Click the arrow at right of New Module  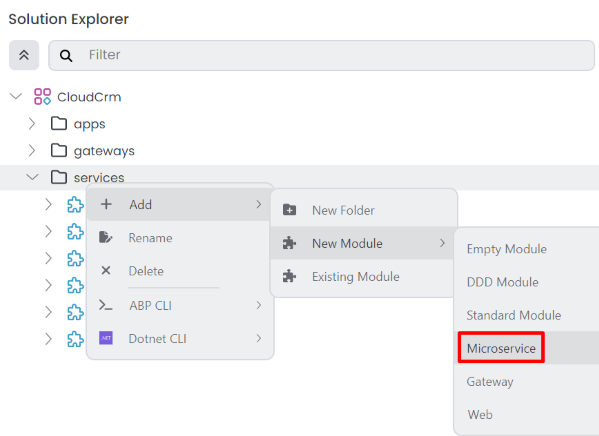pyautogui.click(x=442, y=243)
